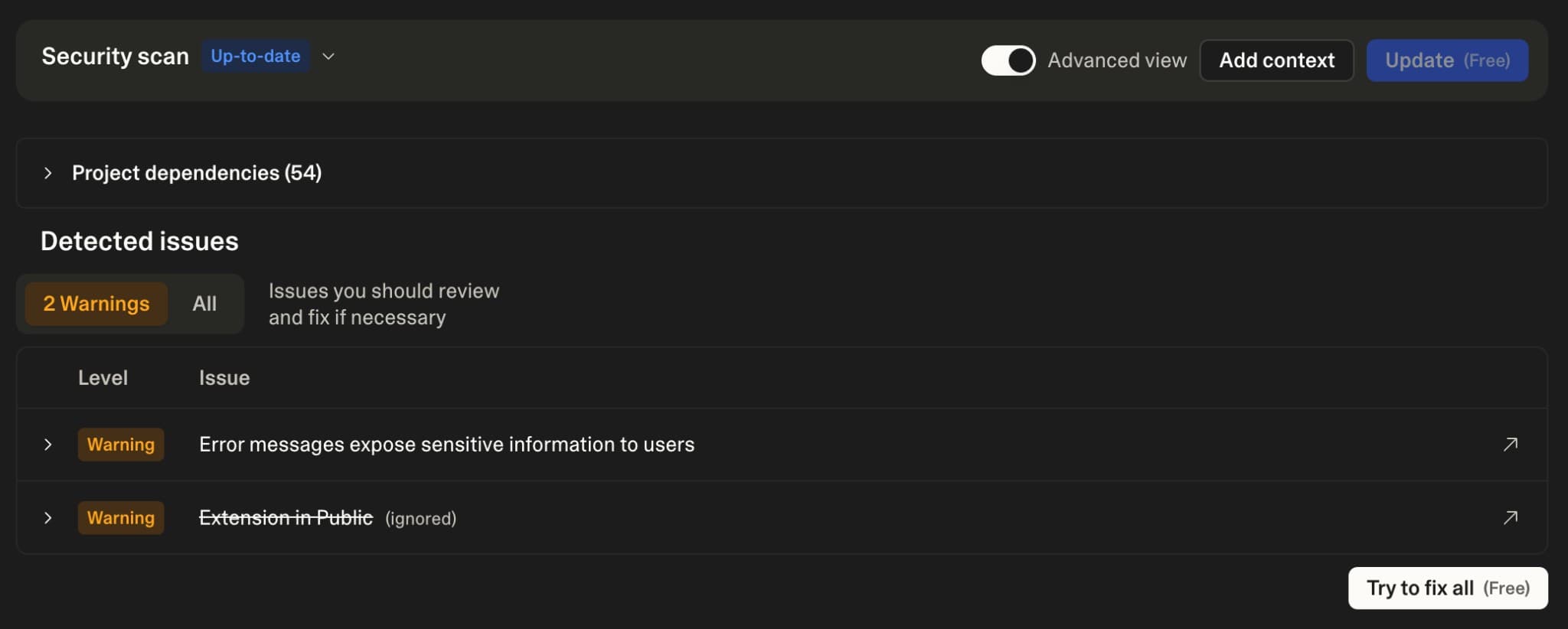Click Warning badge on Error messages row
Screen dimensions: 1568x629
click(x=121, y=445)
